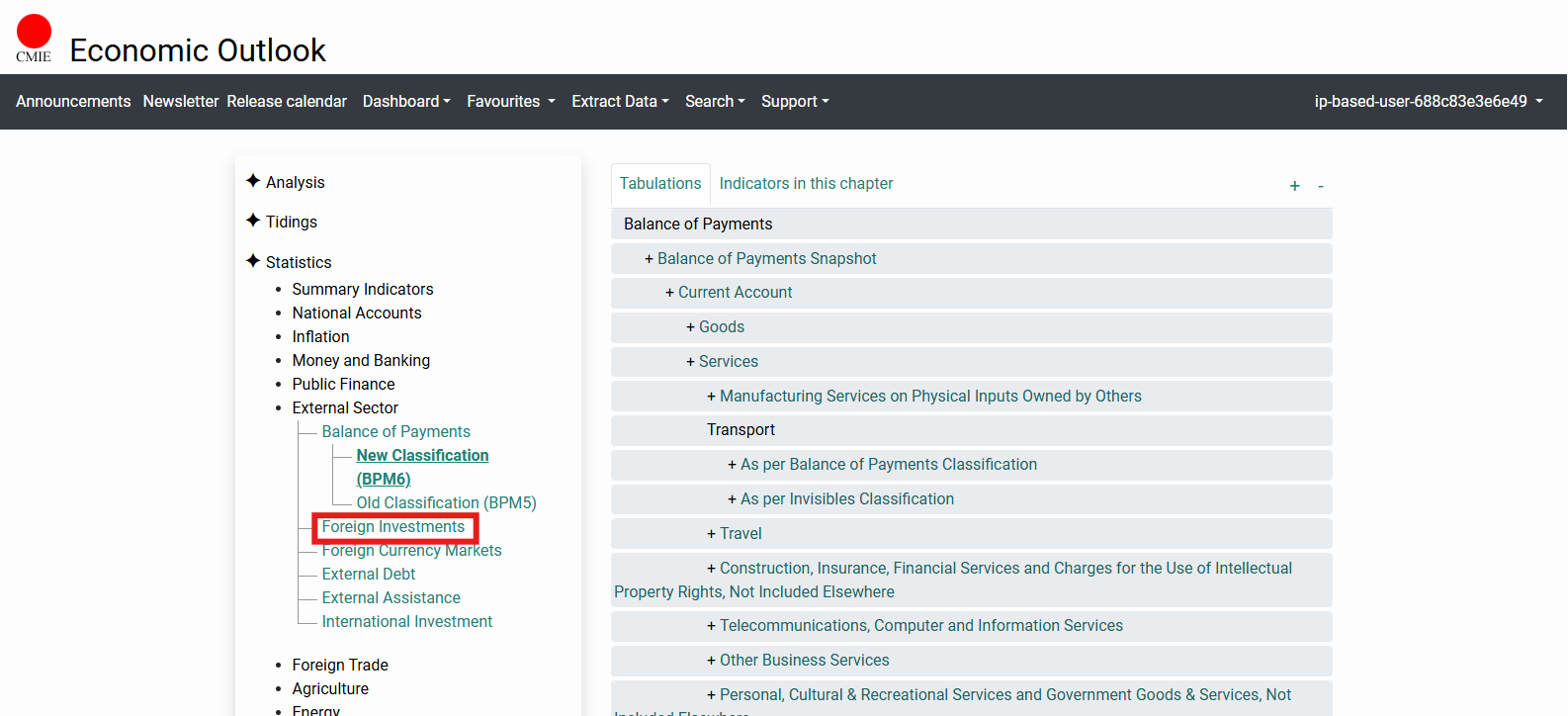Open the Dashboard dropdown menu
Image resolution: width=1568 pixels, height=716 pixels.
[406, 102]
